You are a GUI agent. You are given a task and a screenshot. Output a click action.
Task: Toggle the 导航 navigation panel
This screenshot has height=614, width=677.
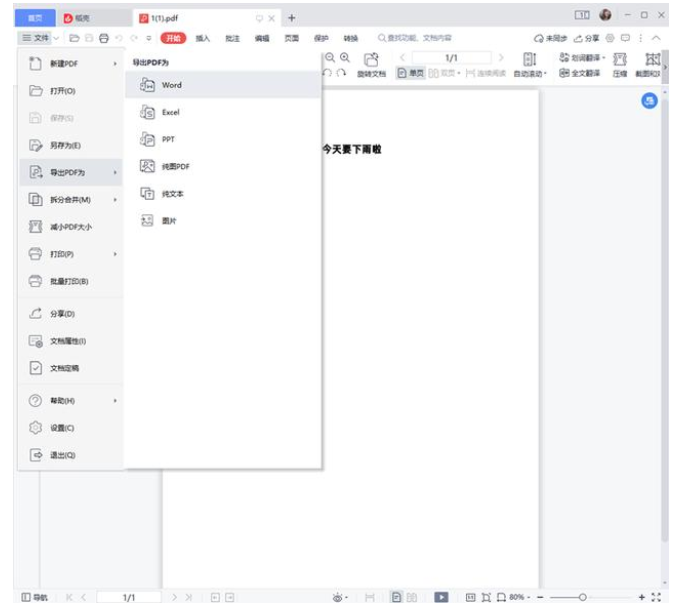click(x=34, y=598)
